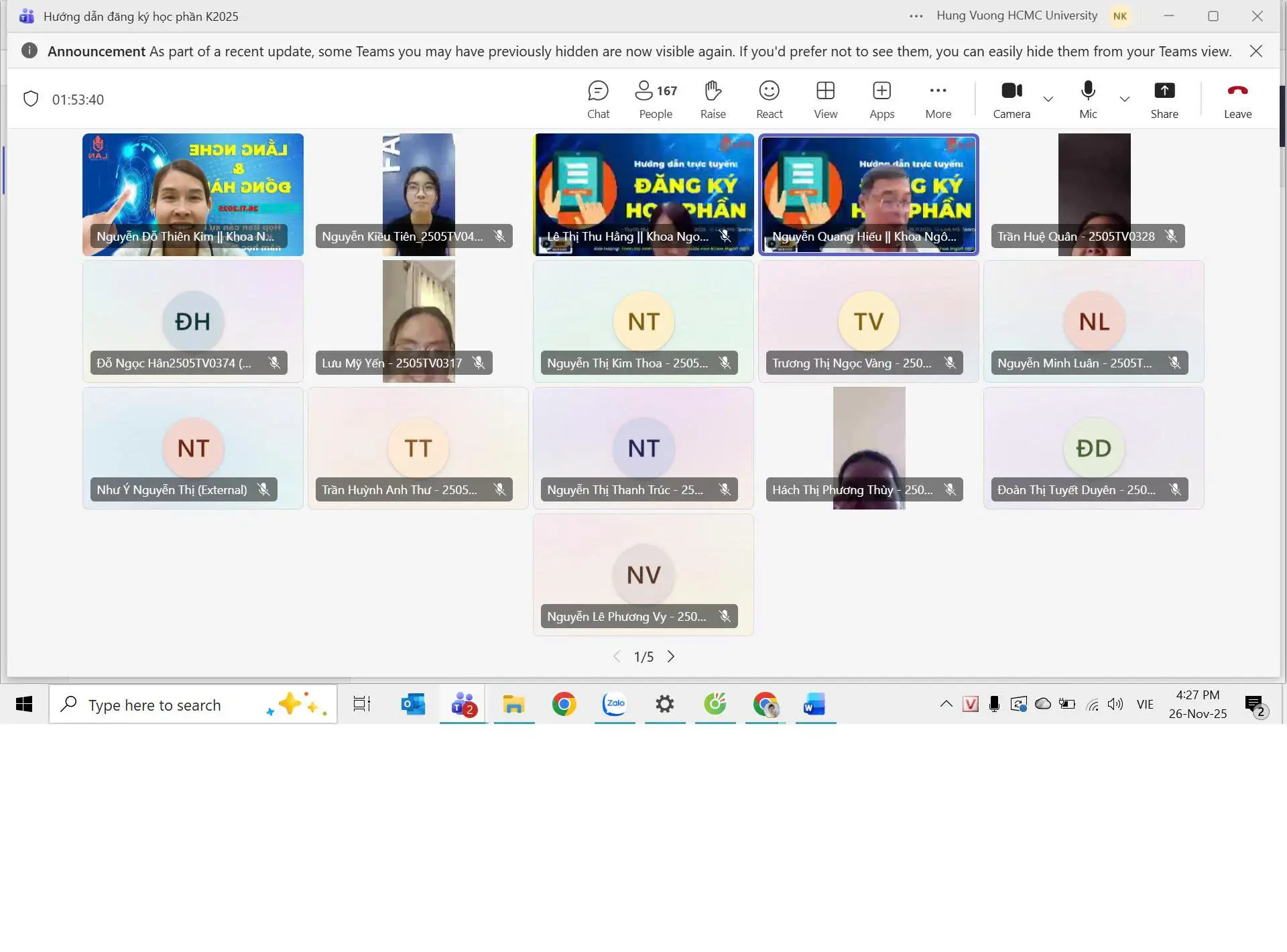Open the Zalo taskbar app
1287x952 pixels.
(615, 704)
